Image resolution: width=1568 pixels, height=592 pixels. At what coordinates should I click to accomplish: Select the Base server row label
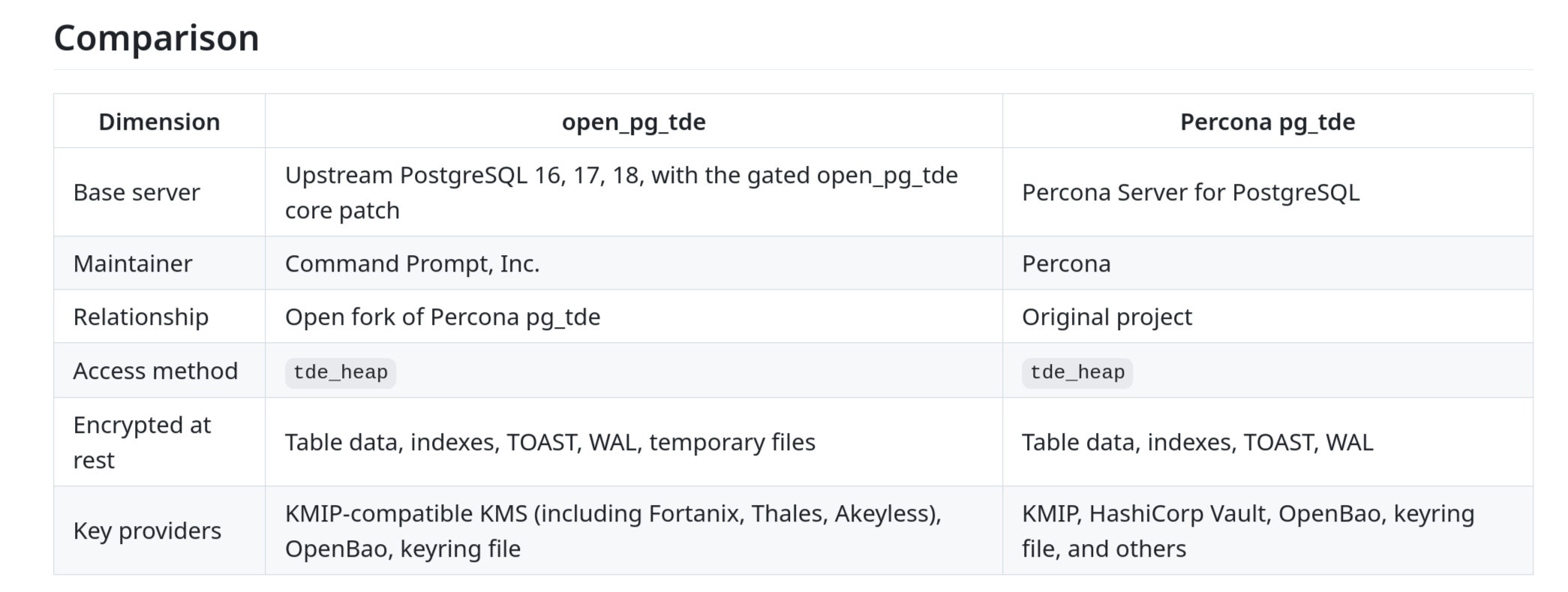pos(137,193)
